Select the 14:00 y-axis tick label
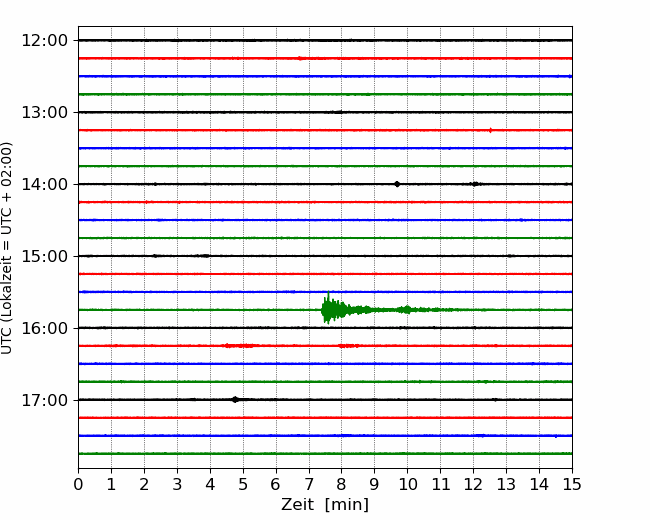The height and width of the screenshot is (520, 650). coord(44,185)
